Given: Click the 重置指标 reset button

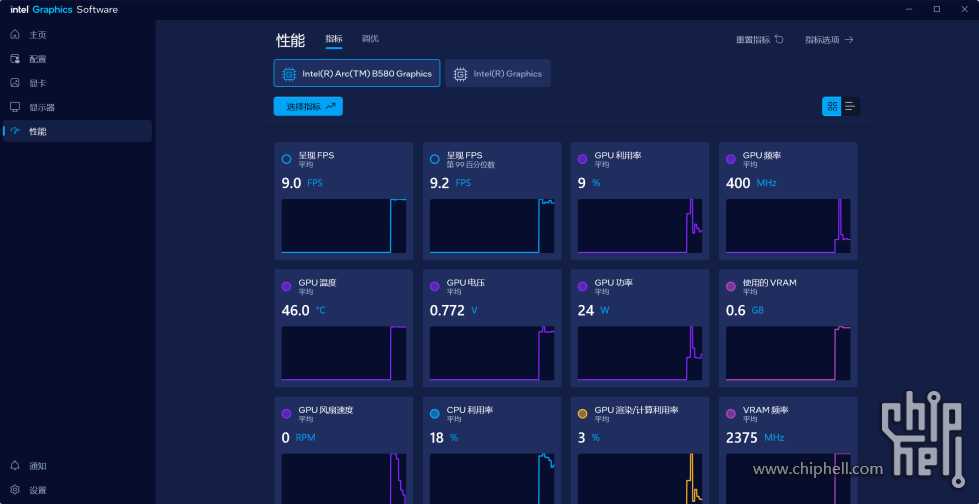Looking at the screenshot, I should coord(760,39).
